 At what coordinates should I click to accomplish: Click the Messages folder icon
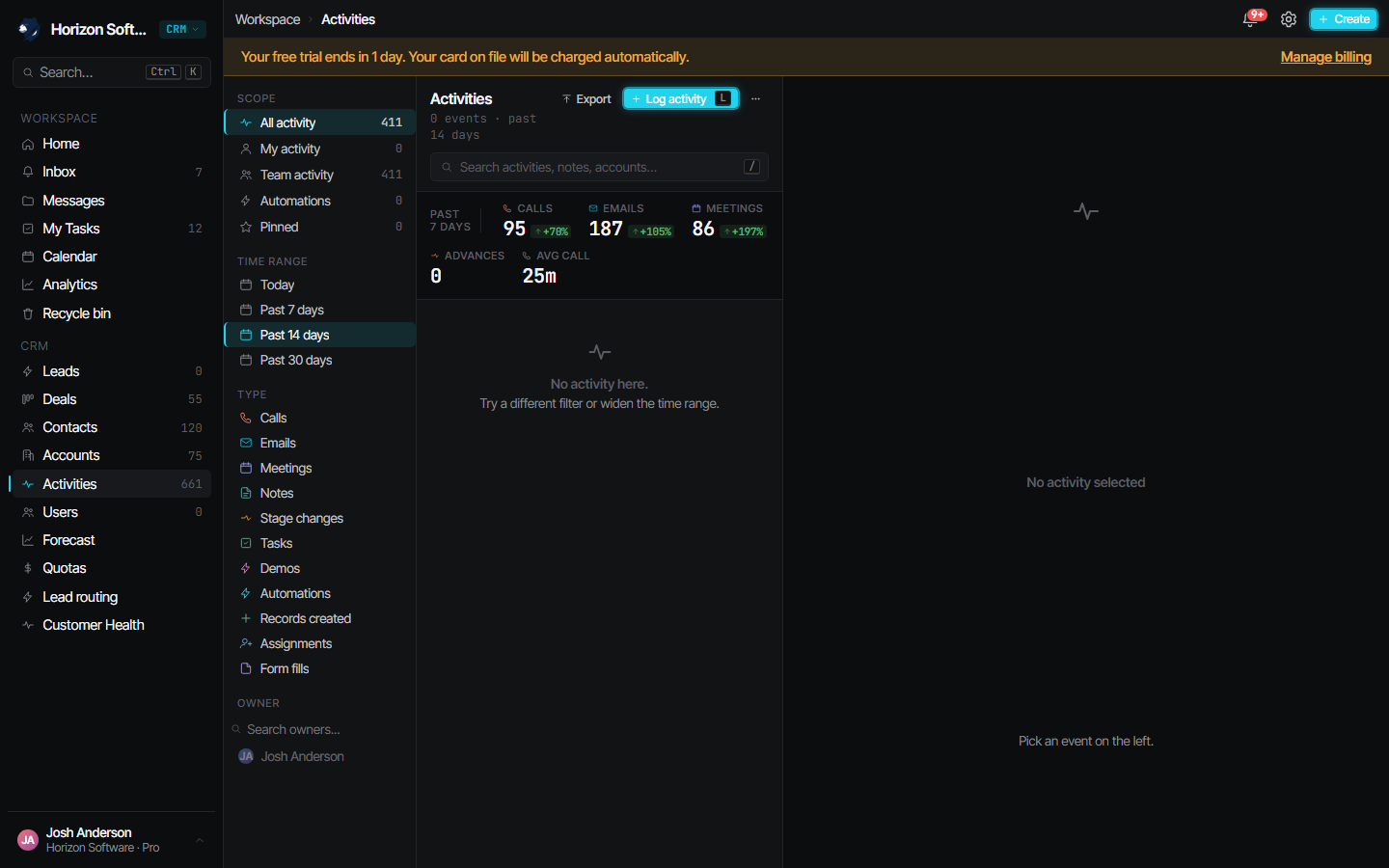pos(28,201)
